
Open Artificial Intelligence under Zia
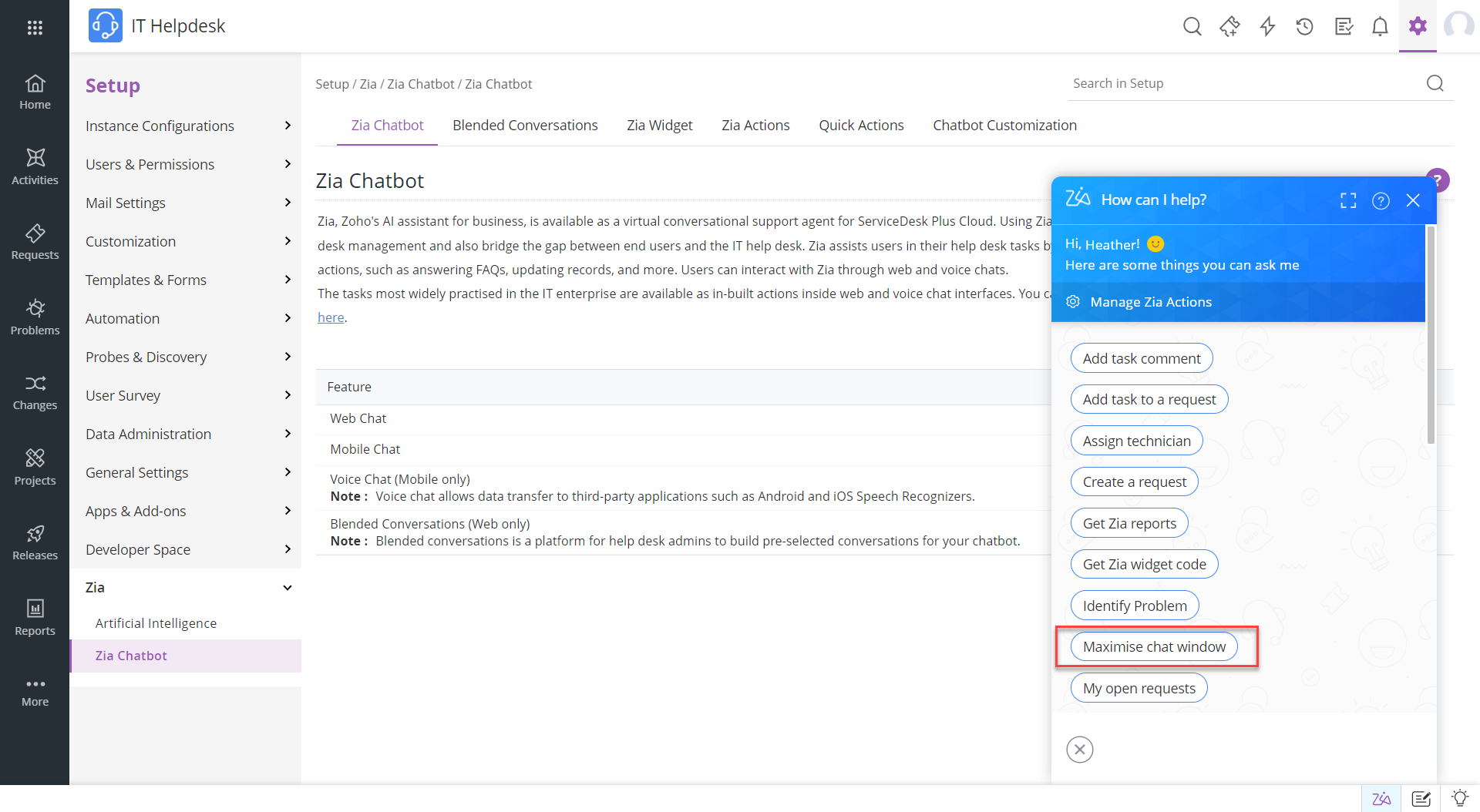[156, 623]
